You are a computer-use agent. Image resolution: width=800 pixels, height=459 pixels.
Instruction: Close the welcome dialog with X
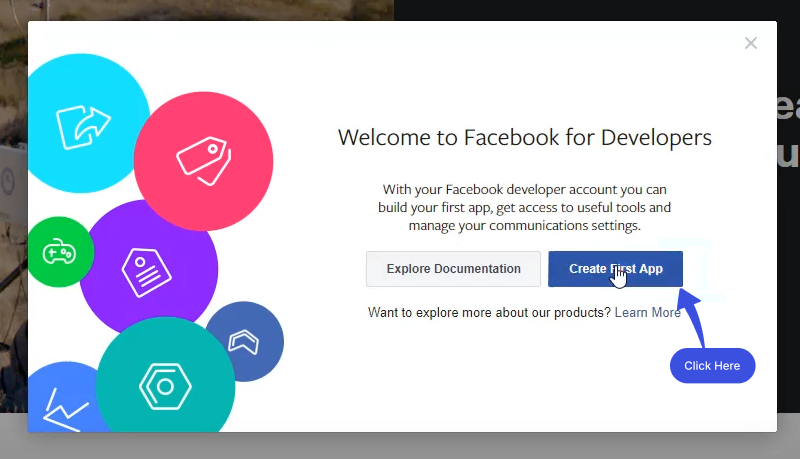pos(751,43)
